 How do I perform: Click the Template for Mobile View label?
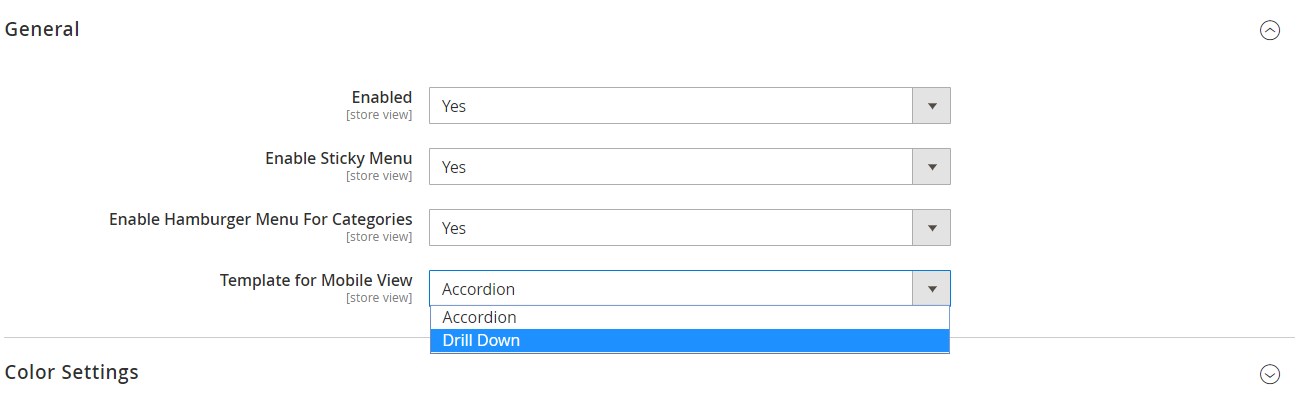pos(315,280)
